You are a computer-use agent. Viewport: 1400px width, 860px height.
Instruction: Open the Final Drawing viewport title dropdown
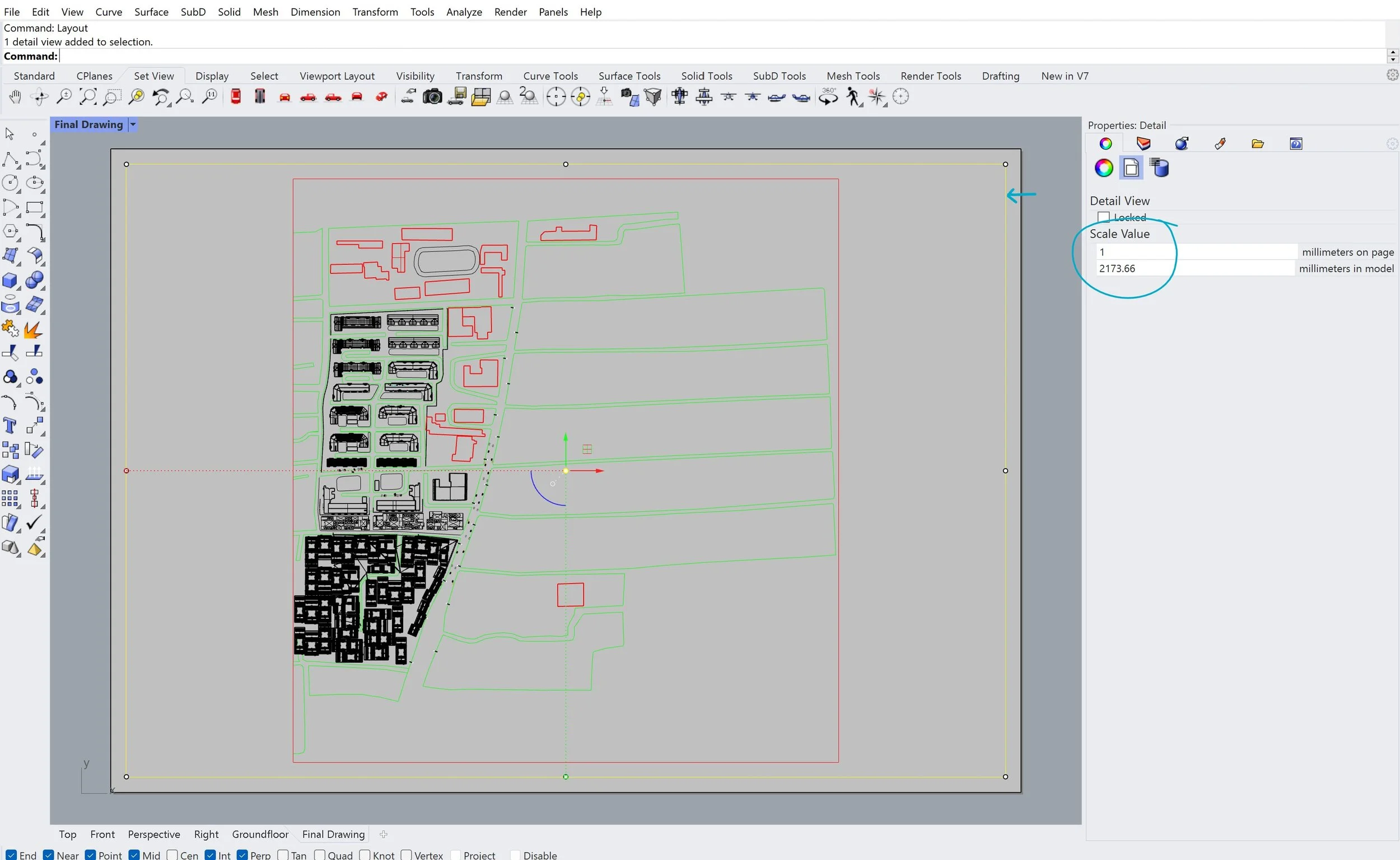[x=133, y=124]
